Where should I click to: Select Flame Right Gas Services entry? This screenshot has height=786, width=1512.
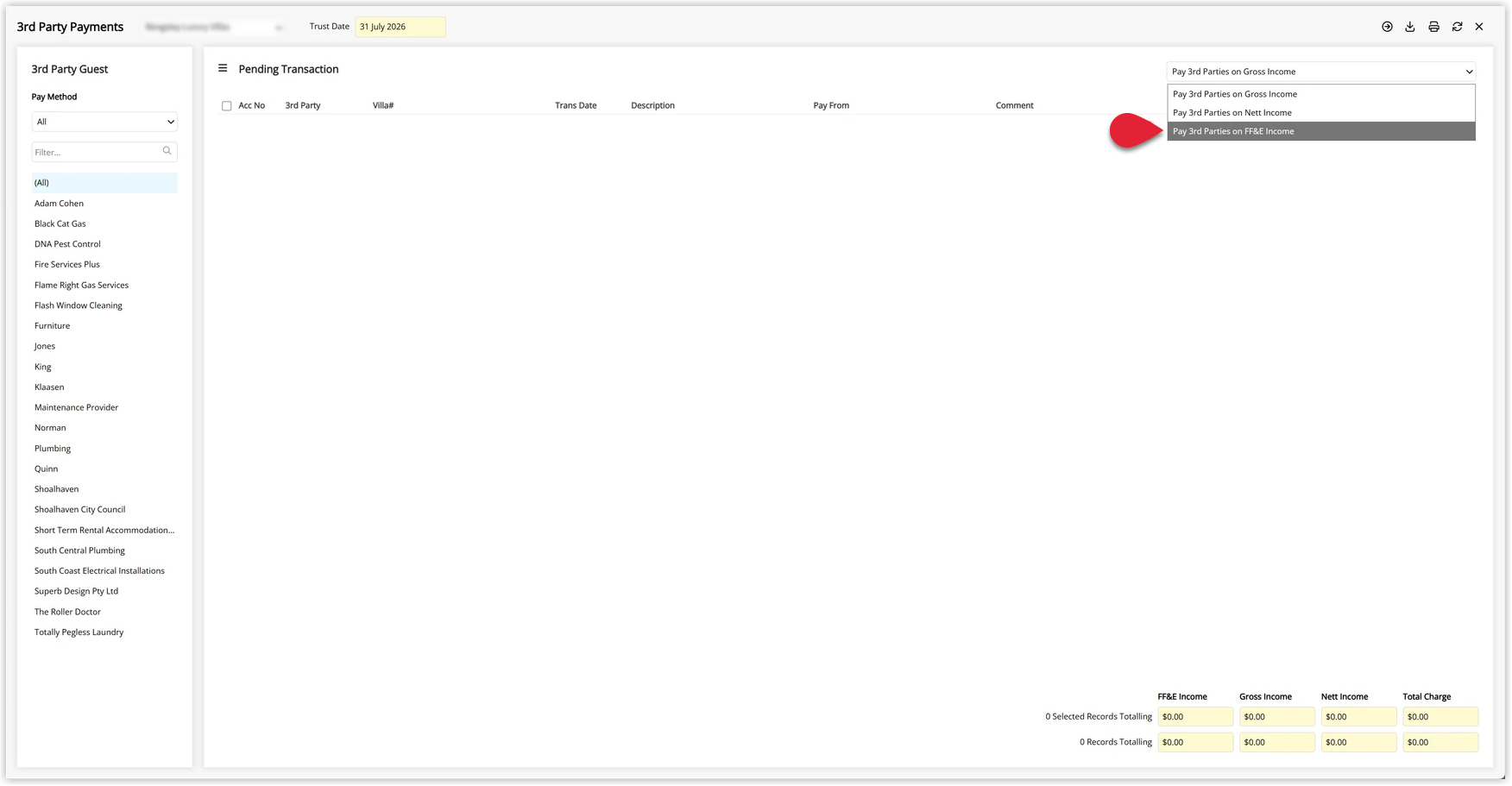[x=104, y=285]
